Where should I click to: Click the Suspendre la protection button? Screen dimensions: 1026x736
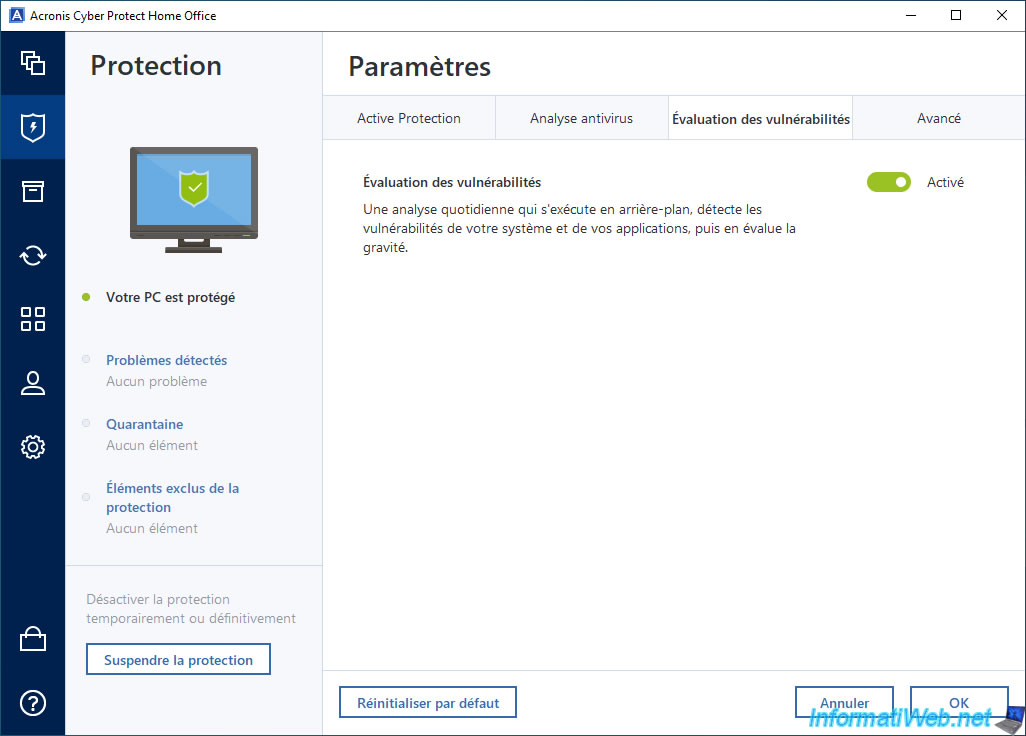(x=178, y=660)
